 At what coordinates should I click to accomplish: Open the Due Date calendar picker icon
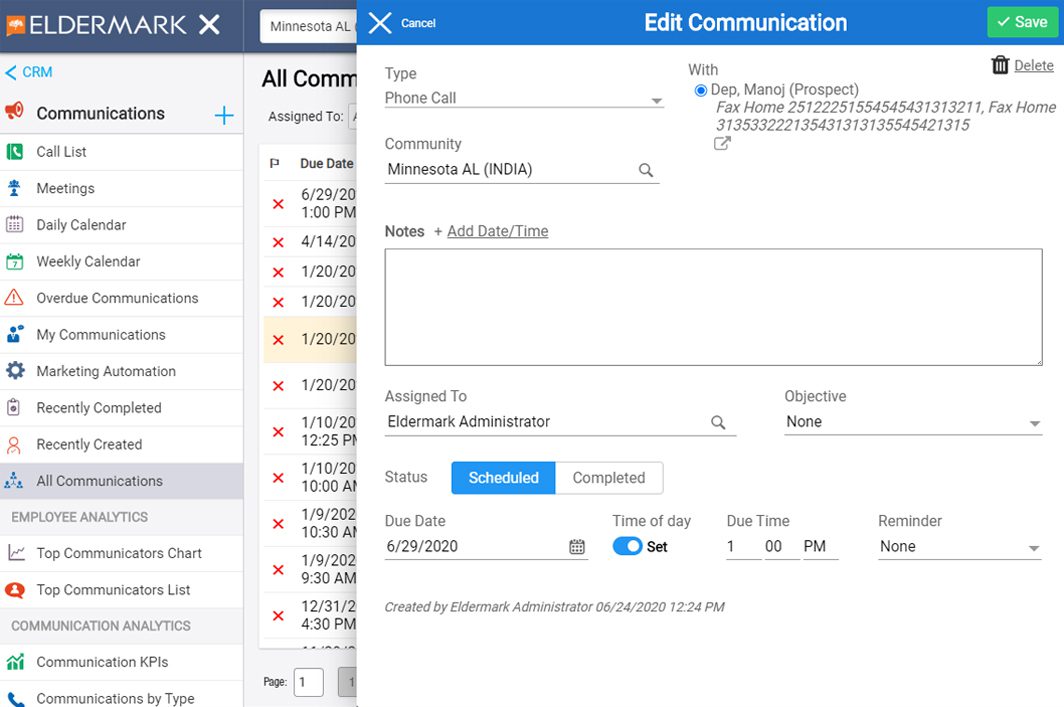pyautogui.click(x=577, y=547)
